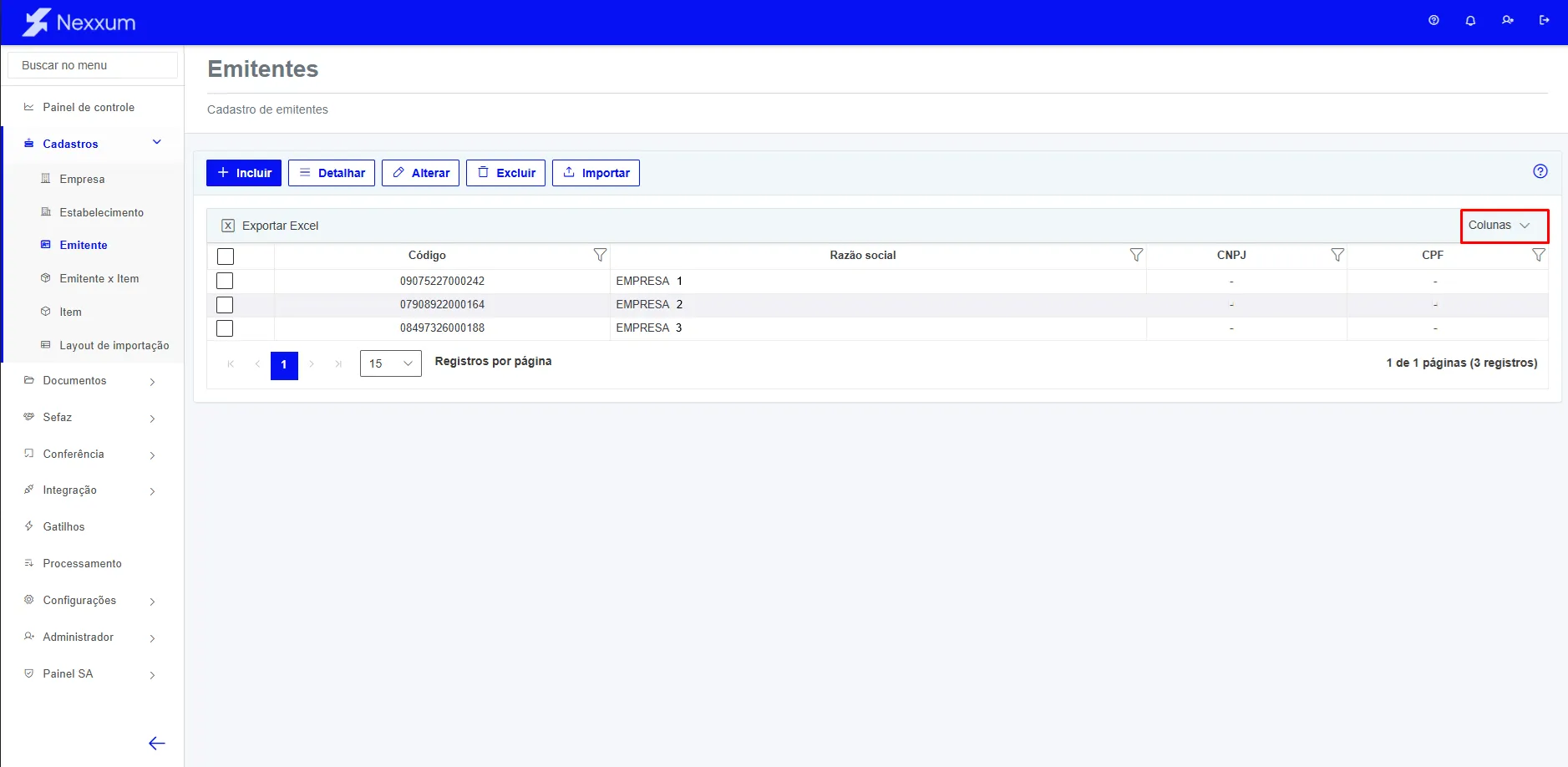Click the circled question mark help icon
The image size is (1568, 767).
tap(1540, 171)
